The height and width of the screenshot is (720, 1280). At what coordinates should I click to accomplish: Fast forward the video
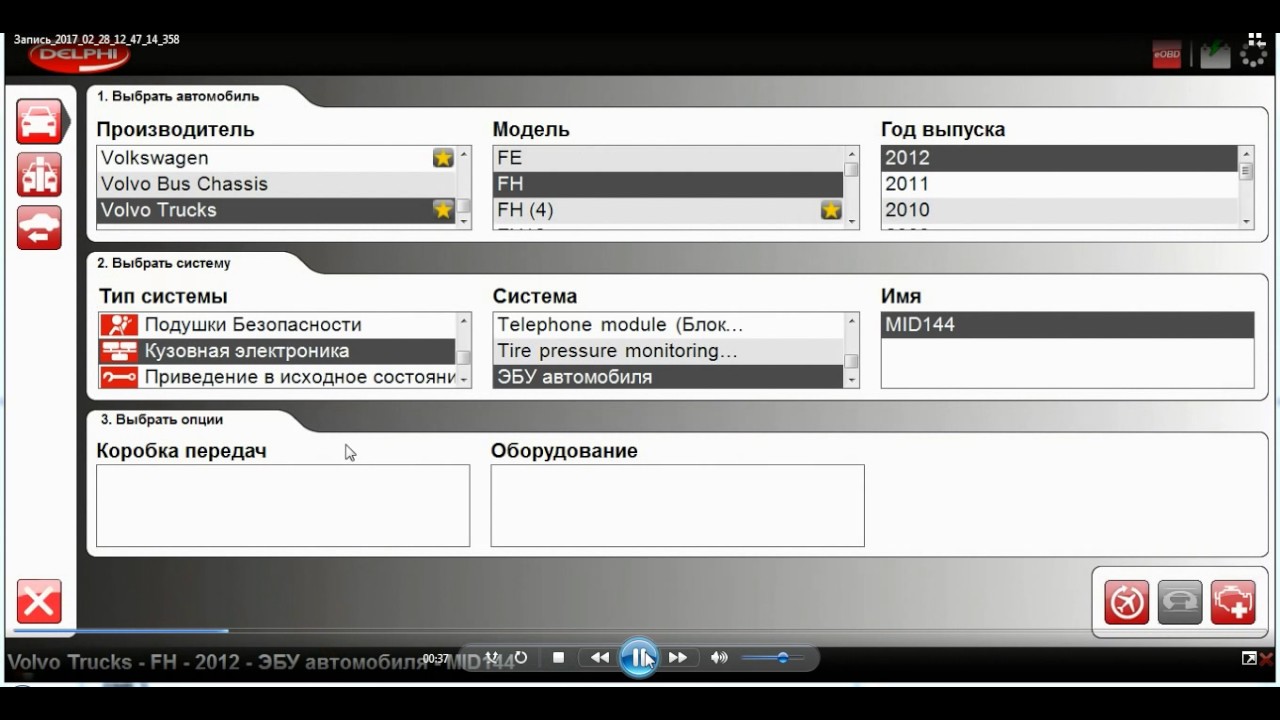point(678,658)
